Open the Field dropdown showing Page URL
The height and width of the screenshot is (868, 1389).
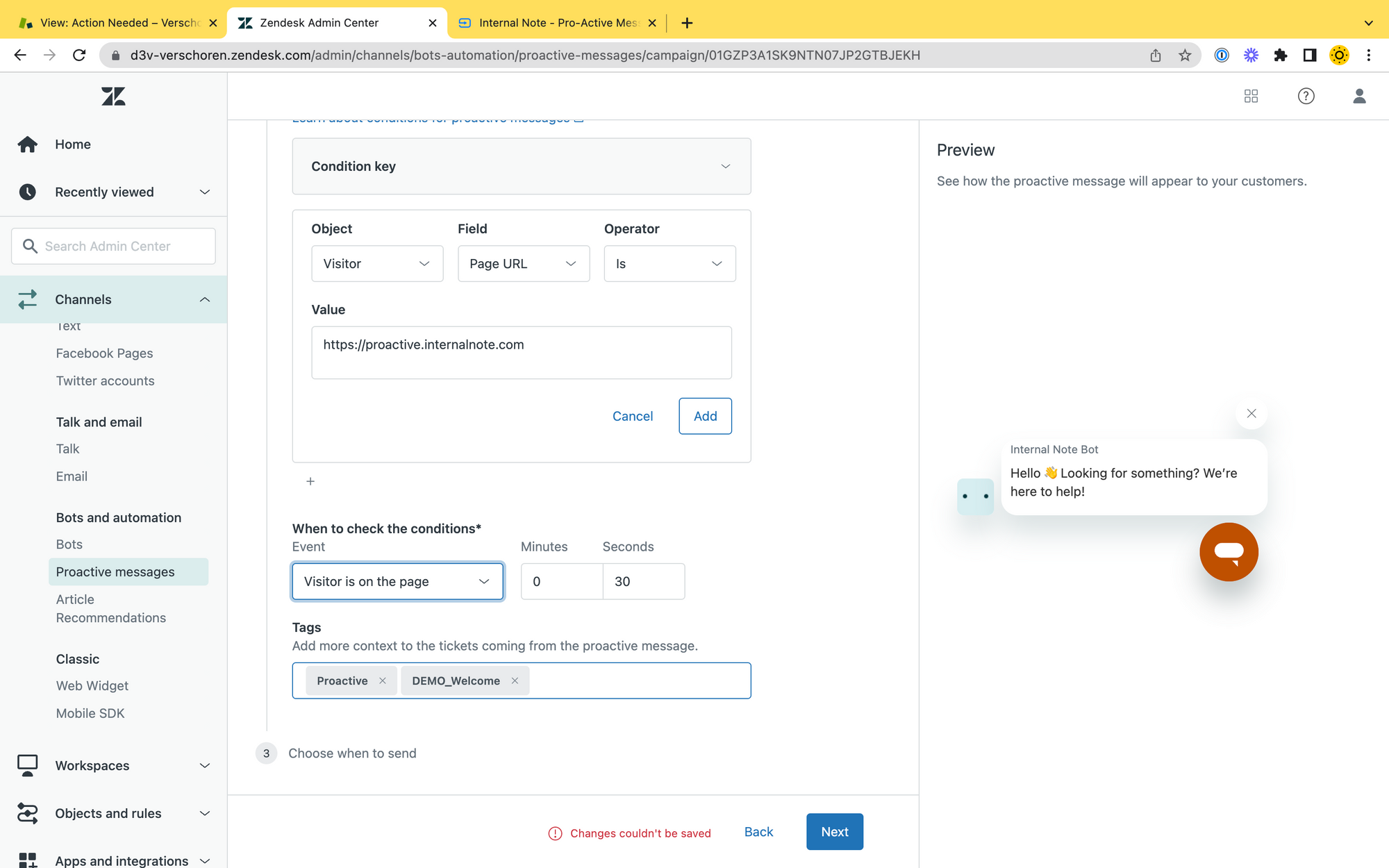523,264
